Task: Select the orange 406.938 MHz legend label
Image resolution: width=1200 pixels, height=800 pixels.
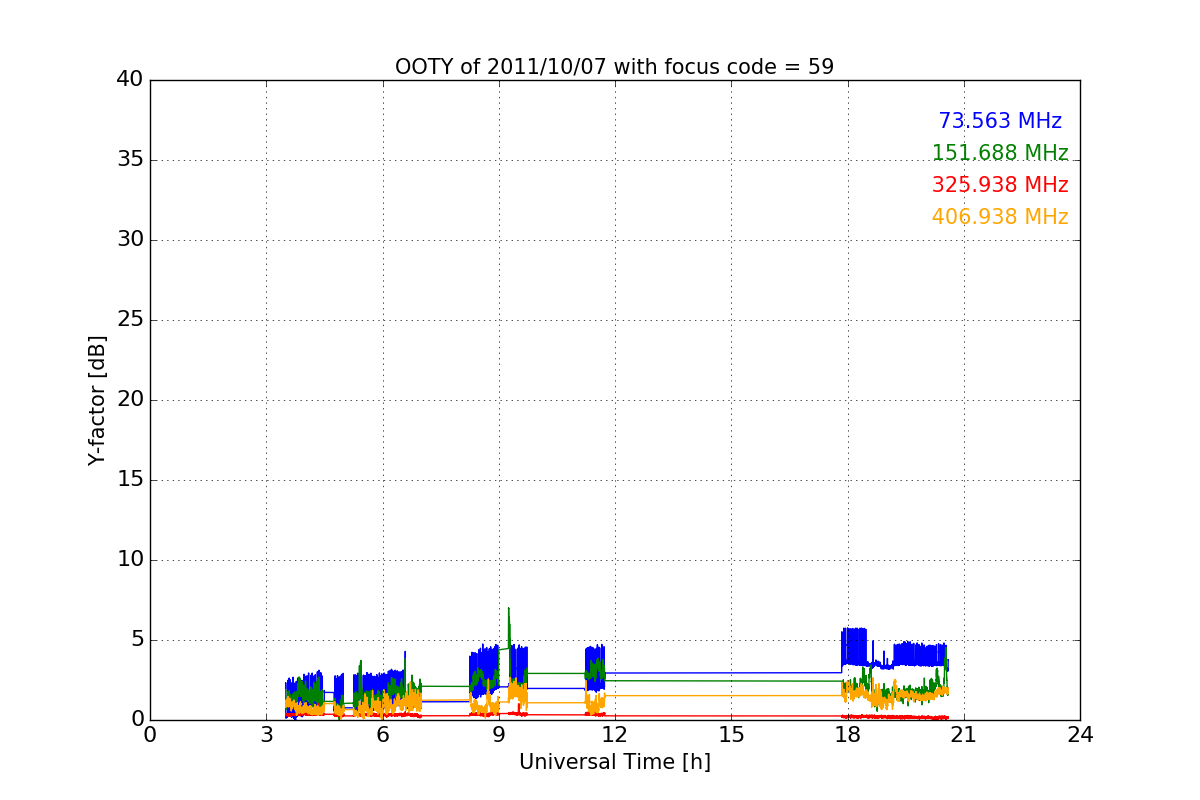Action: point(1000,217)
